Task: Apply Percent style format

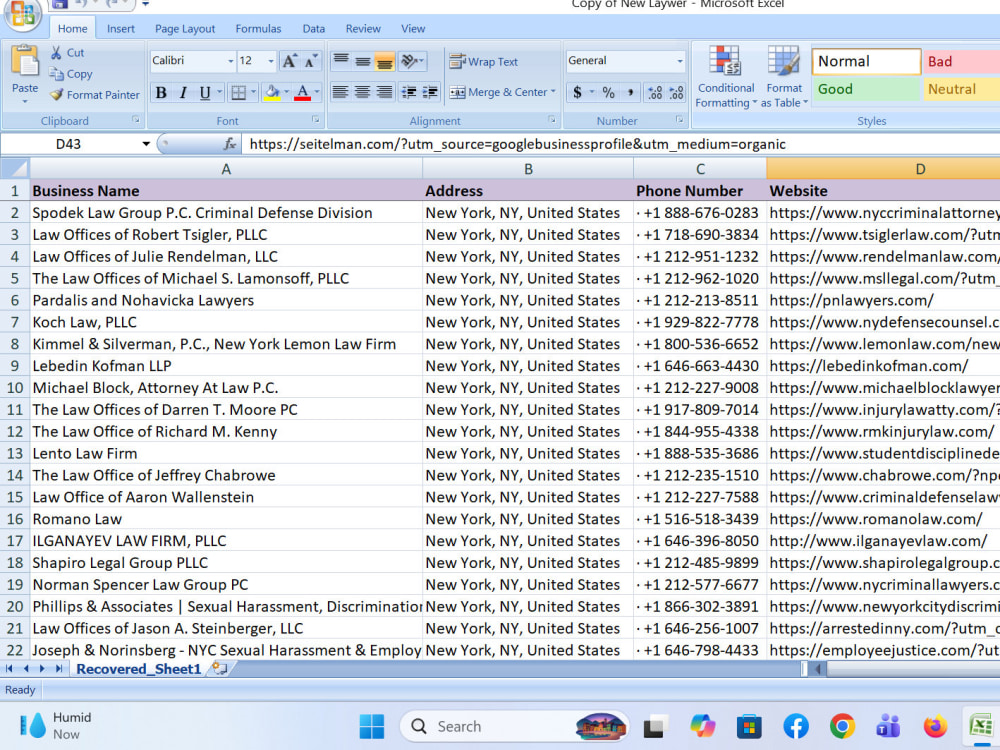Action: point(608,92)
